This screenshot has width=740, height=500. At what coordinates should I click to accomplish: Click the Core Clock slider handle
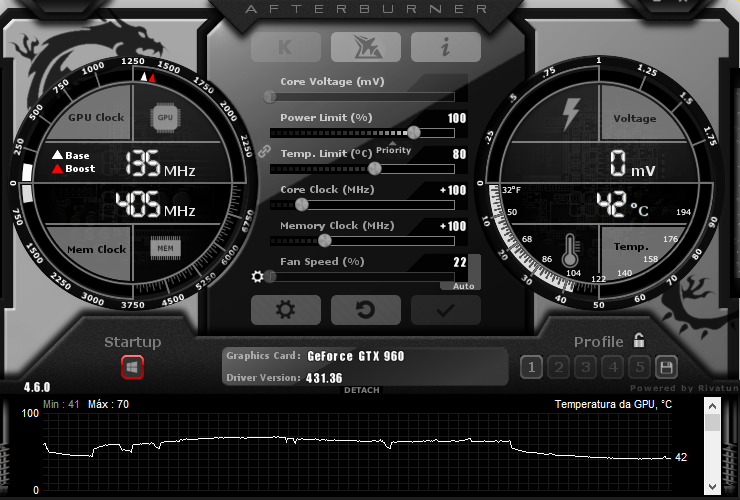[x=302, y=204]
